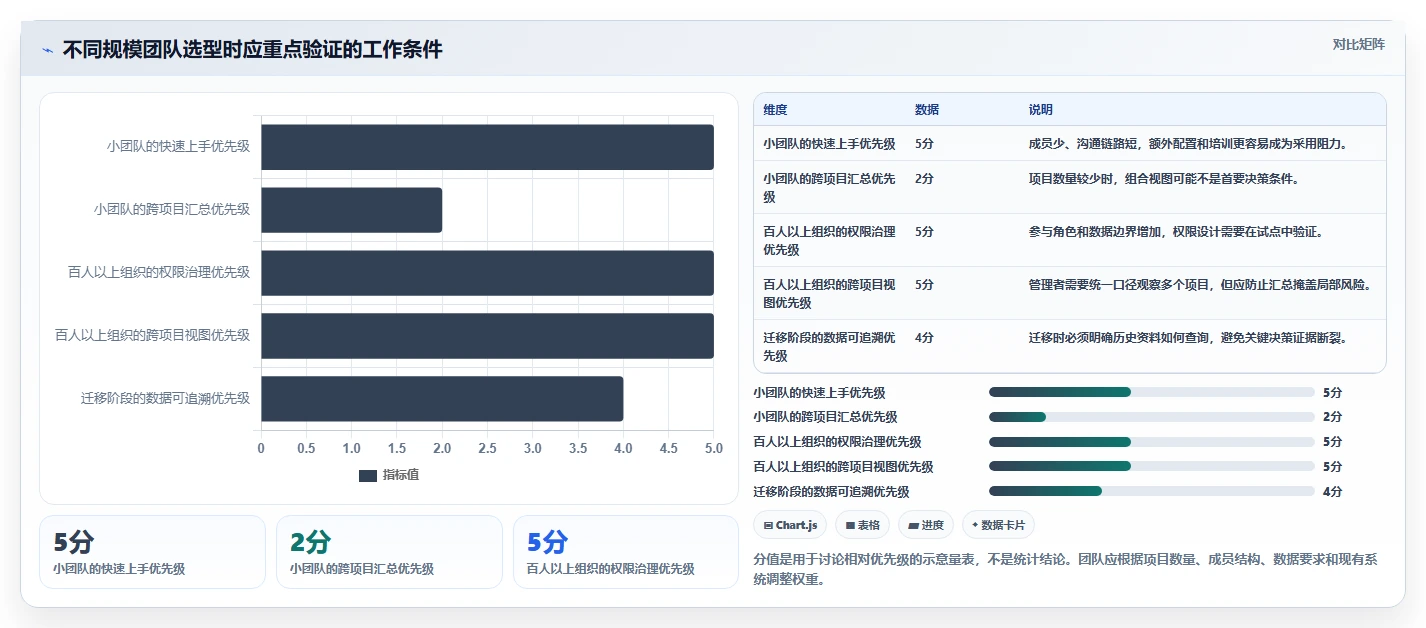Click the 小团队的快速上手优先级 chart bar
Screen dimensions: 1426x628
(x=487, y=146)
